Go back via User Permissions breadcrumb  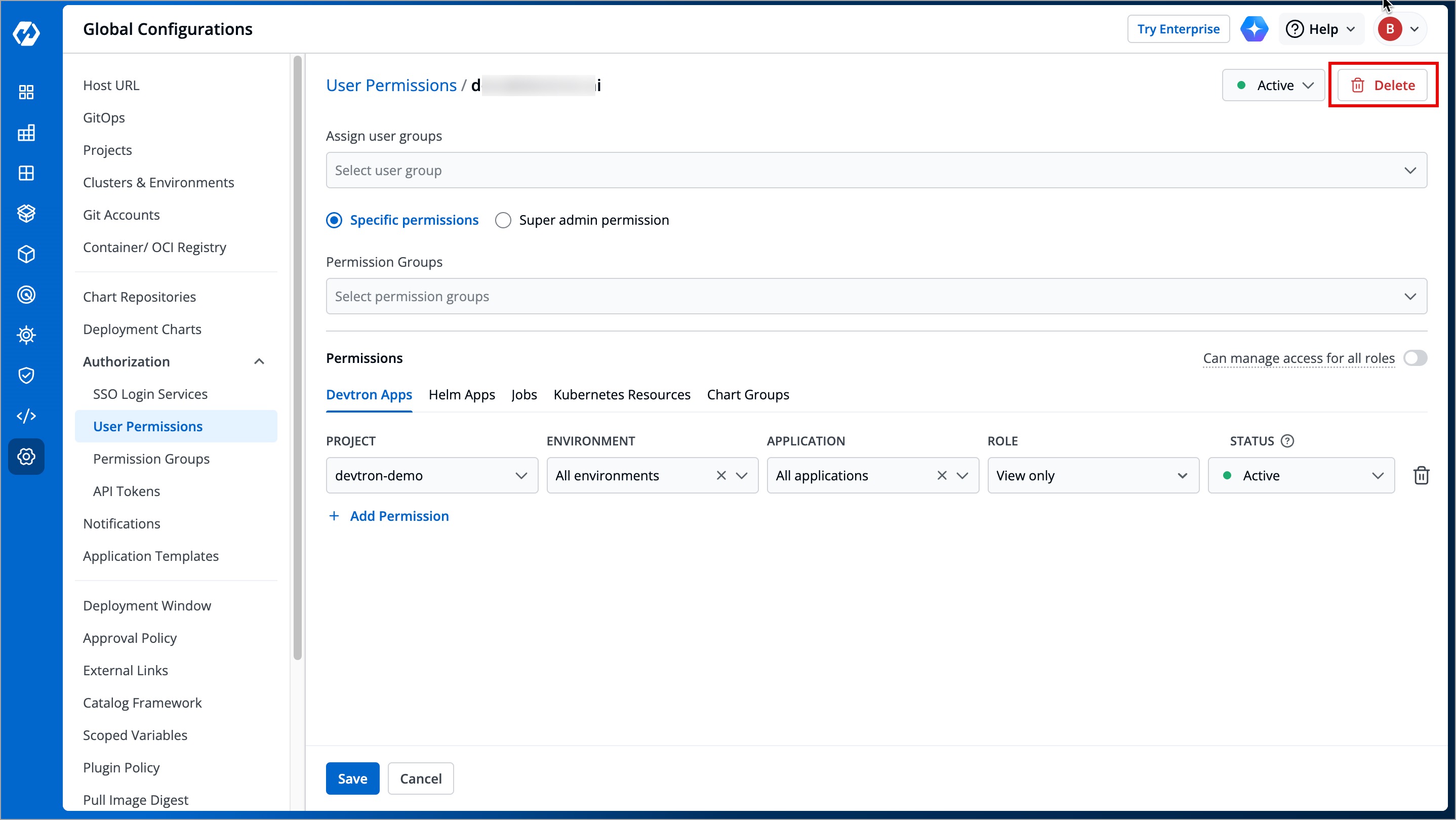click(391, 86)
